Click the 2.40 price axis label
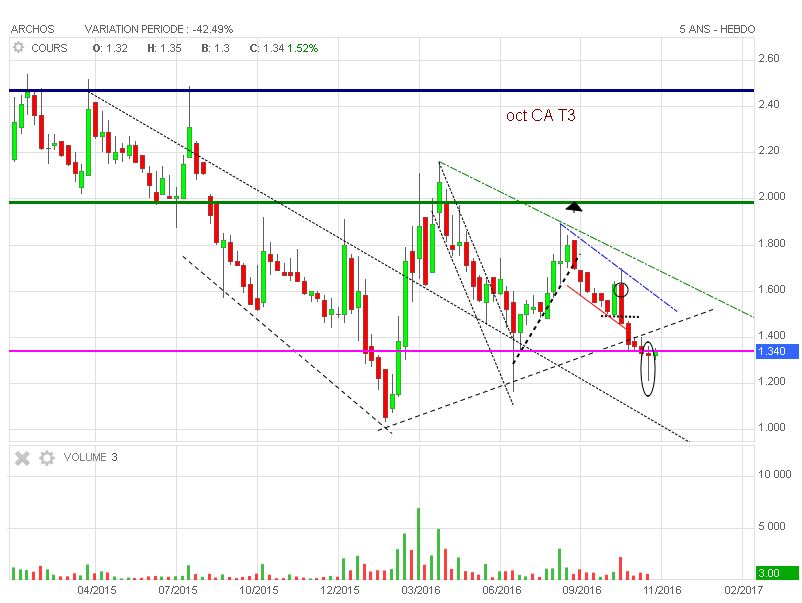 [x=769, y=104]
